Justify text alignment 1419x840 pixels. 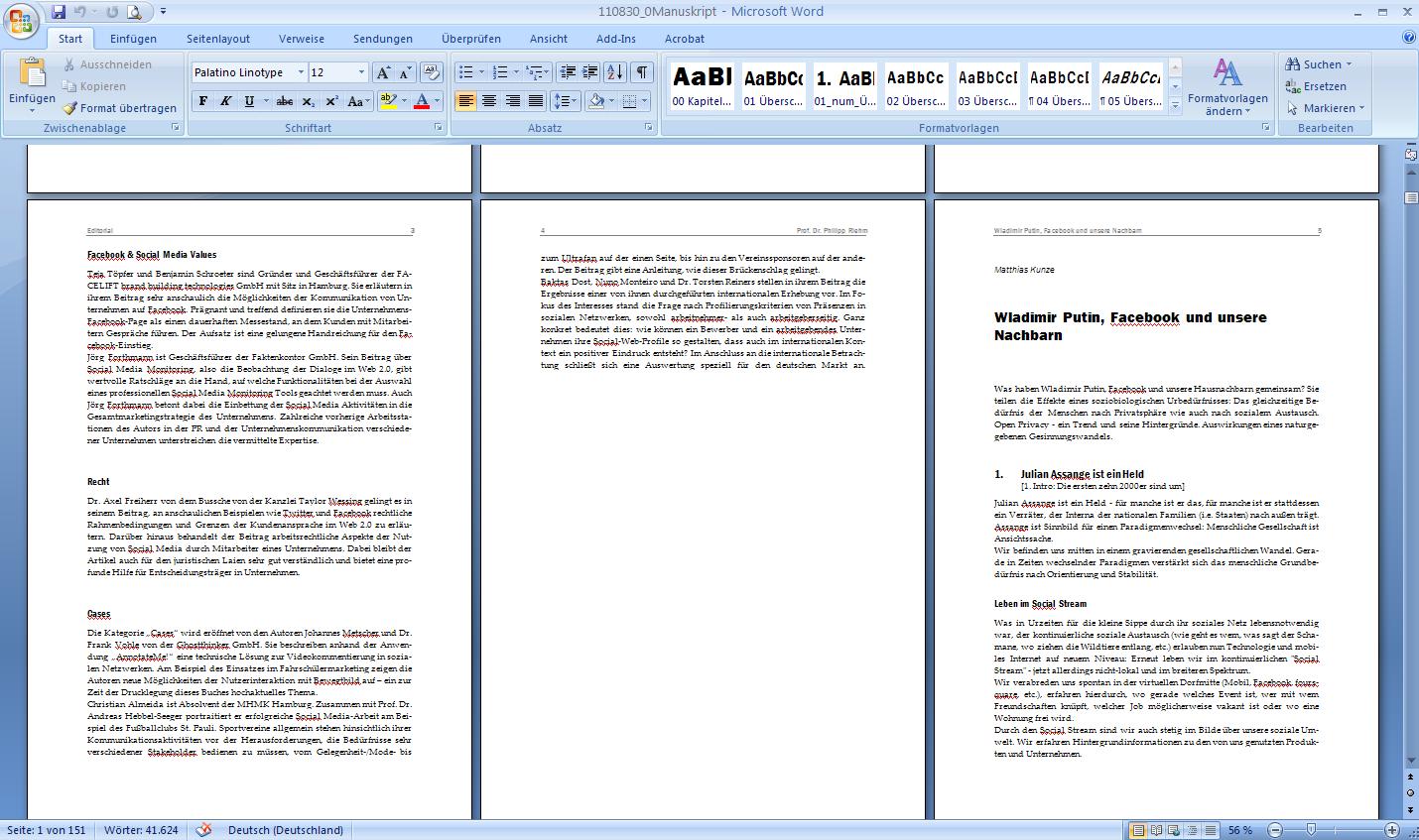pyautogui.click(x=536, y=101)
